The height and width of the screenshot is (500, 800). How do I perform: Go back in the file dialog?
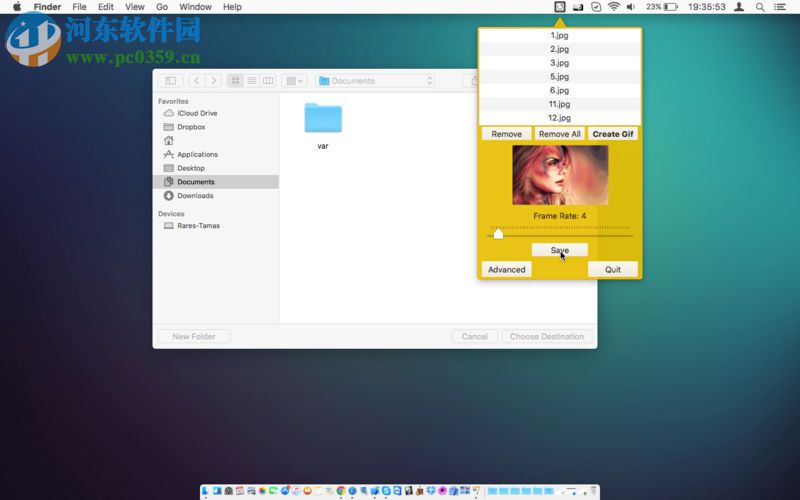coord(196,81)
